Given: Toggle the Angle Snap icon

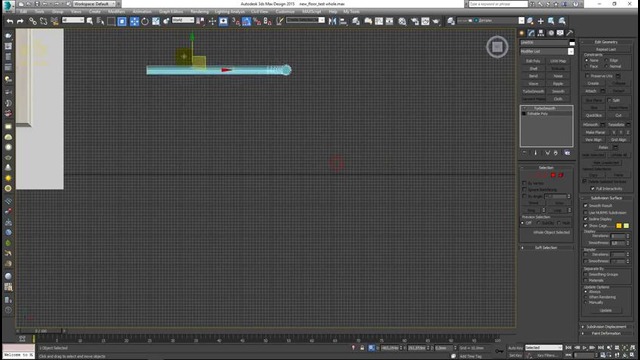Looking at the screenshot, I should click(246, 21).
